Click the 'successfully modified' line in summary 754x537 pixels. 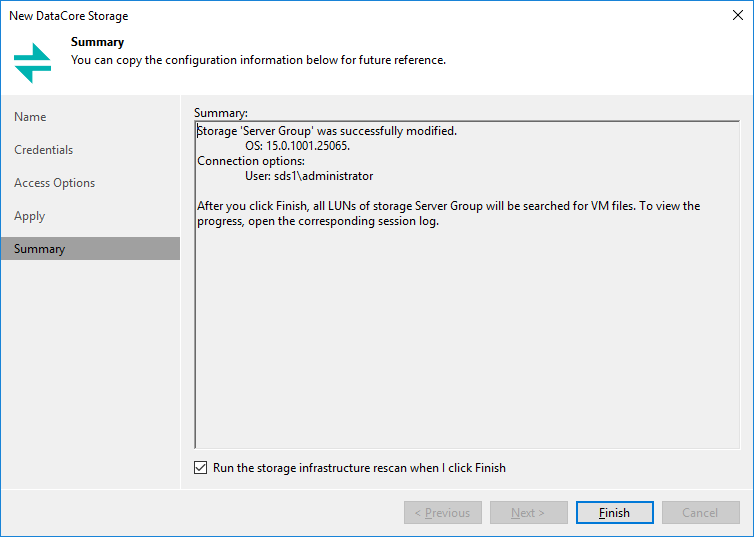(327, 131)
